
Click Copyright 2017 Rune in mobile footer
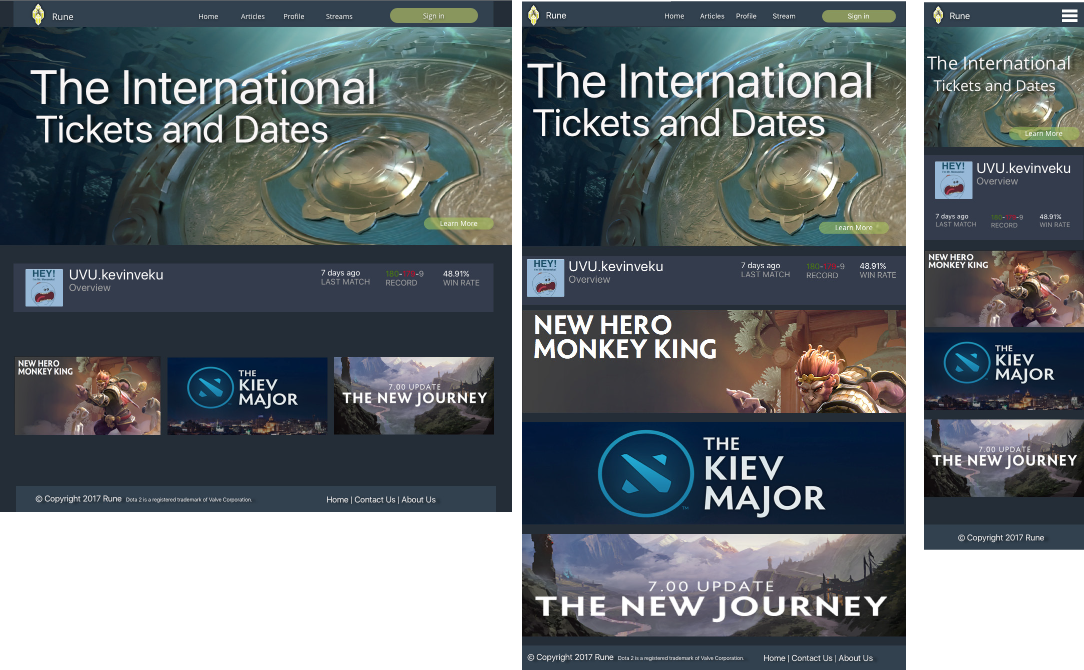(x=1001, y=538)
